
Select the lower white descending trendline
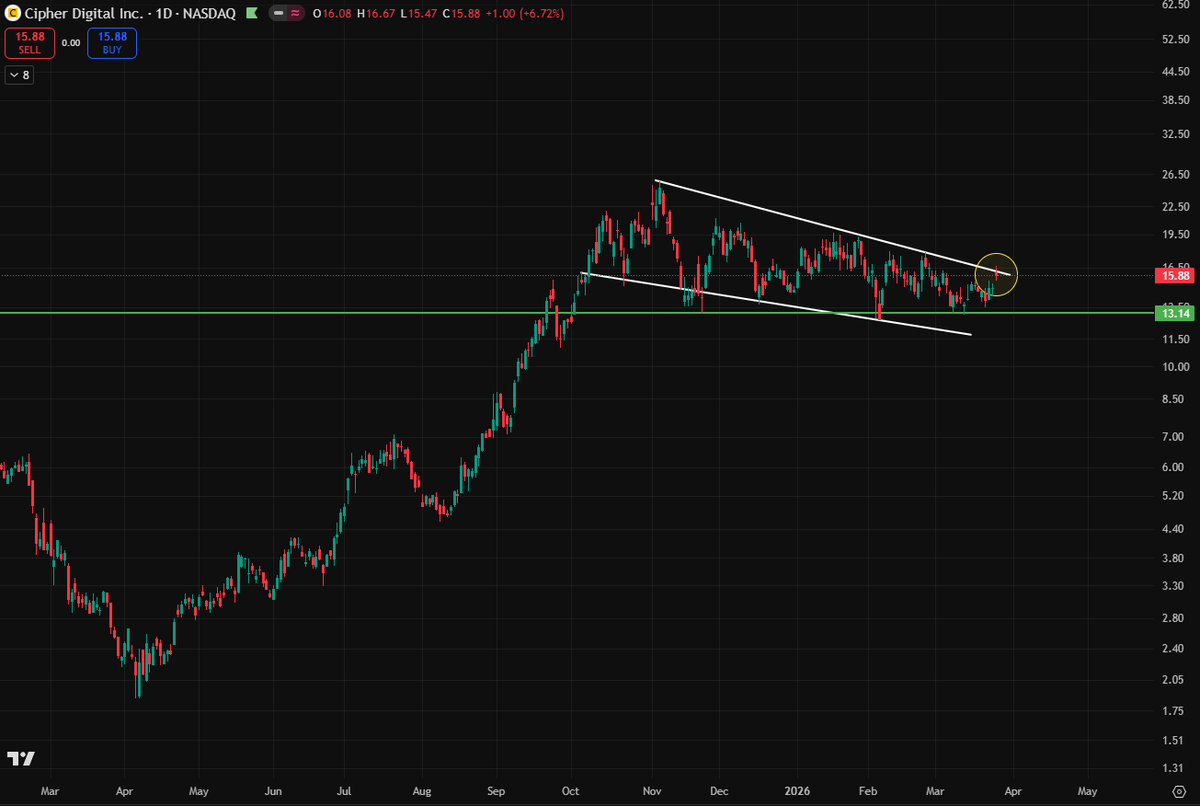click(776, 304)
